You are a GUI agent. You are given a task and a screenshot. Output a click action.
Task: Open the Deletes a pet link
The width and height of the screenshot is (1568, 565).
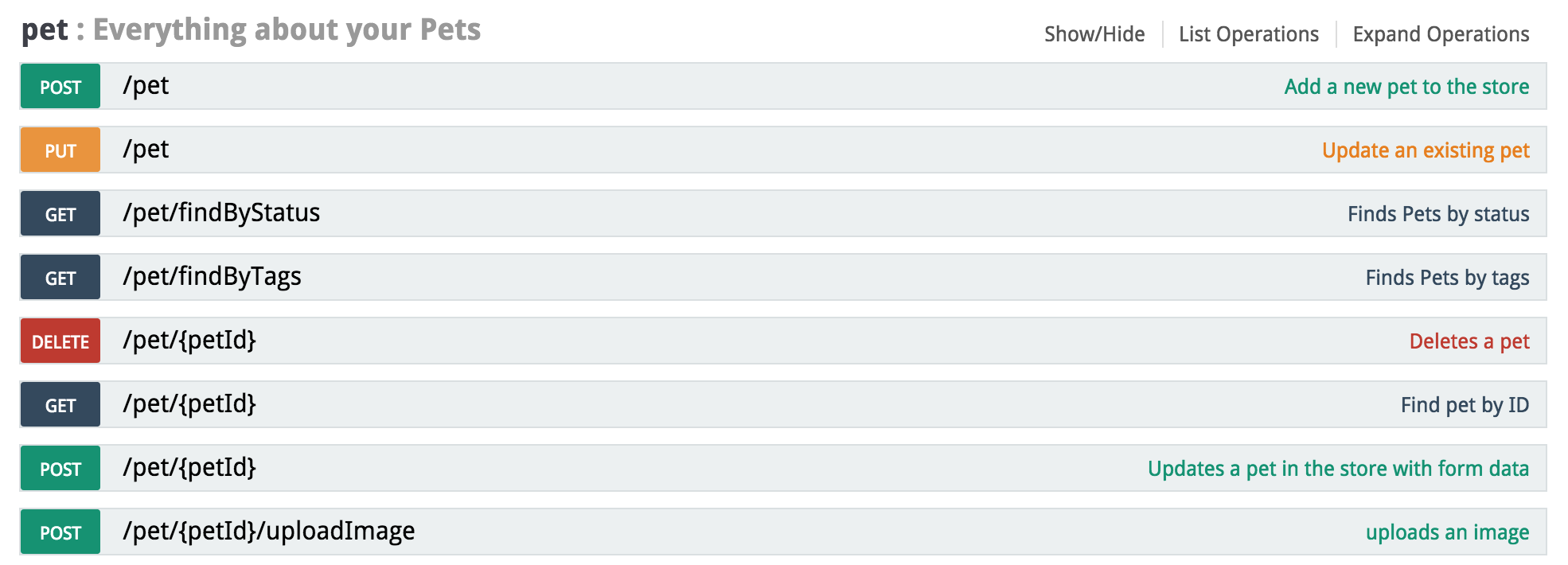(1469, 341)
